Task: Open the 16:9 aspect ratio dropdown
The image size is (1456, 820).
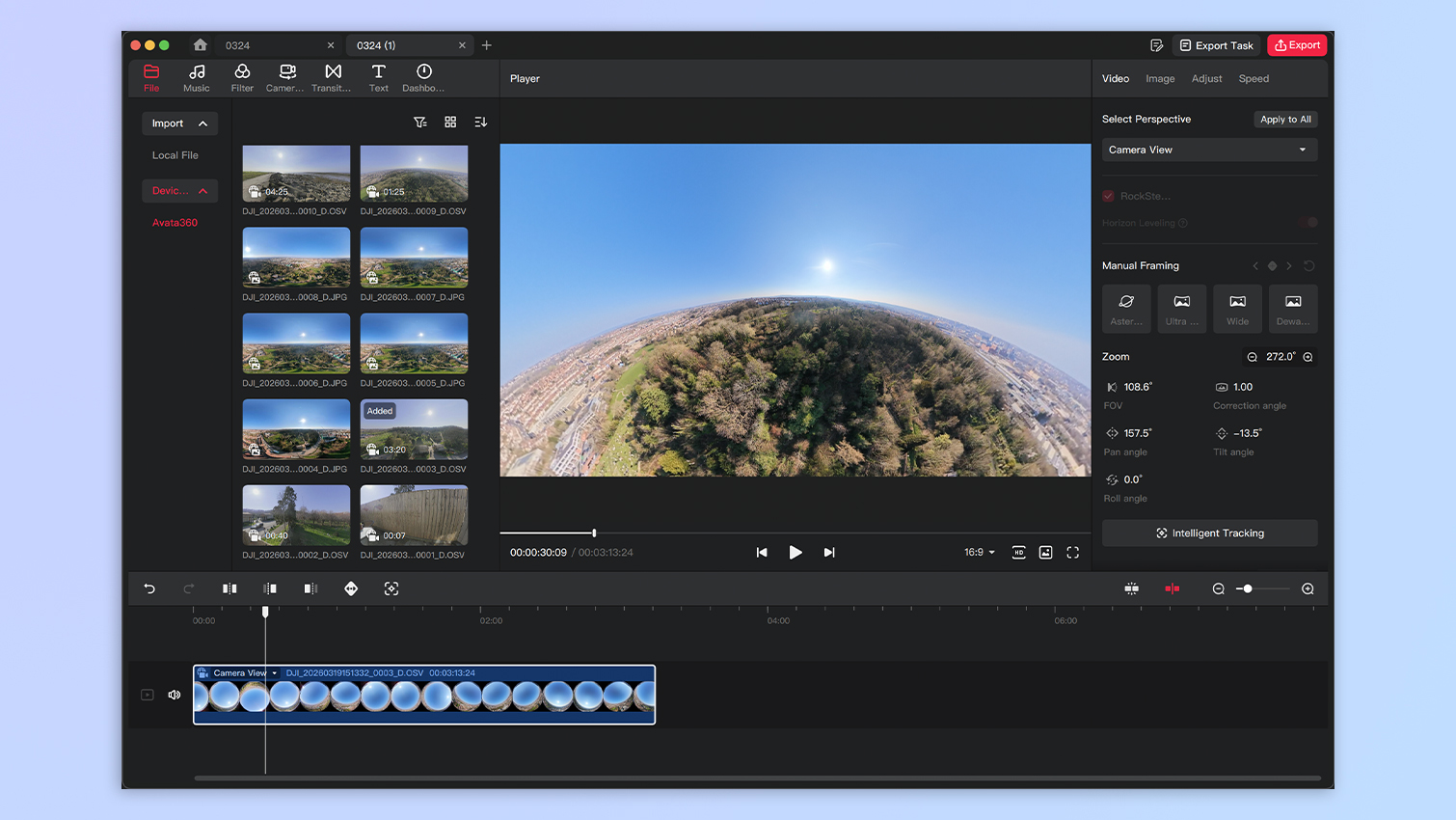Action: (978, 552)
